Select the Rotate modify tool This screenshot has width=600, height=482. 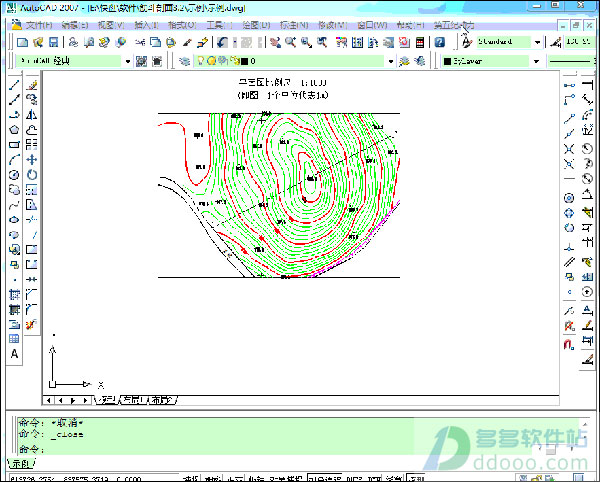tap(32, 175)
